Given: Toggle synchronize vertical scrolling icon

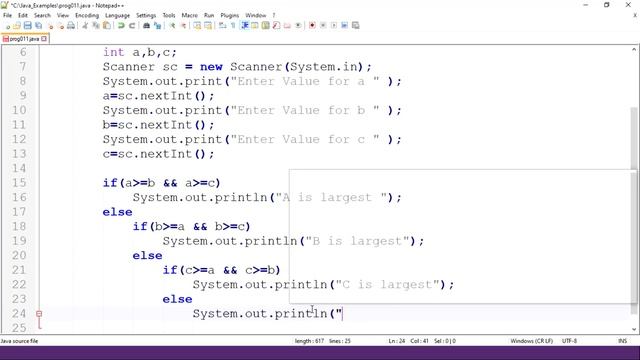Looking at the screenshot, I should tap(197, 26).
